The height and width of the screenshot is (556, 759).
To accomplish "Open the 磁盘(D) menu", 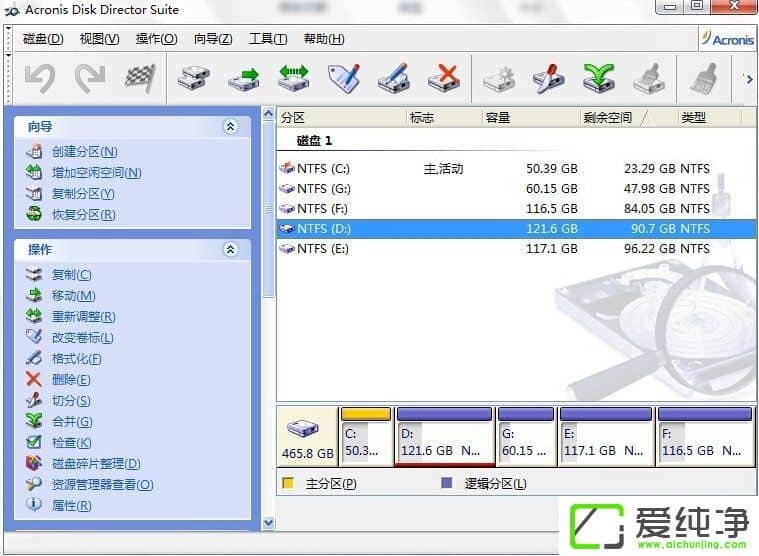I will click(x=43, y=39).
